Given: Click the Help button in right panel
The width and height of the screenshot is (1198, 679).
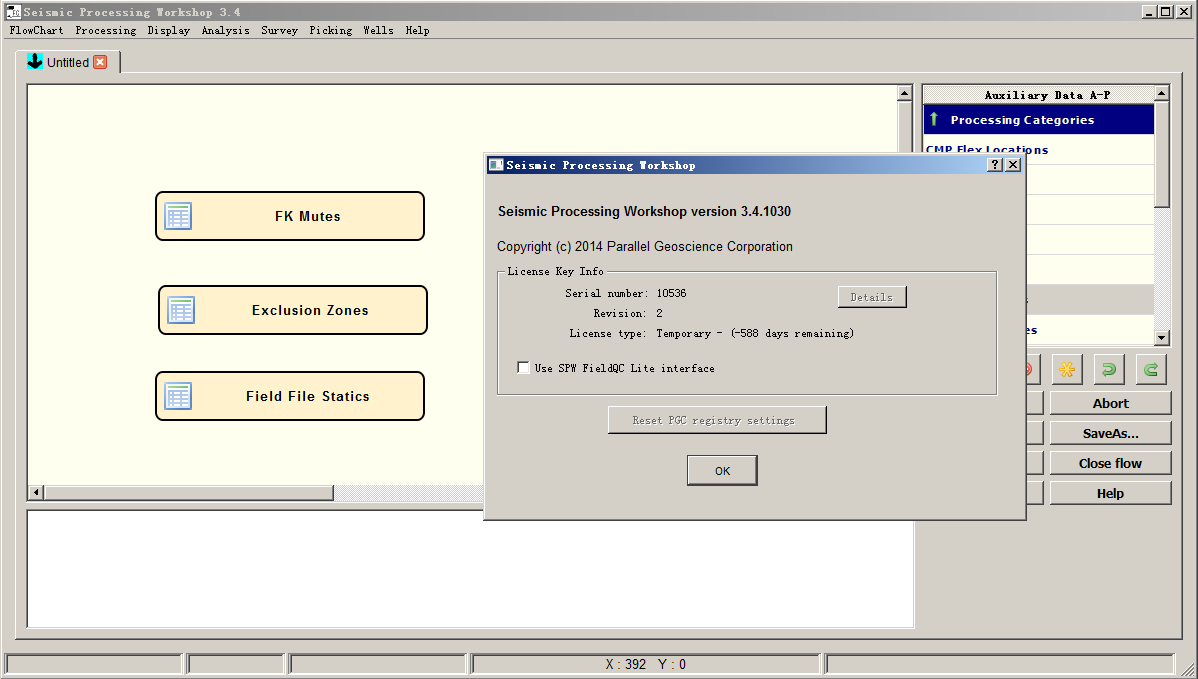Looking at the screenshot, I should pos(1110,493).
